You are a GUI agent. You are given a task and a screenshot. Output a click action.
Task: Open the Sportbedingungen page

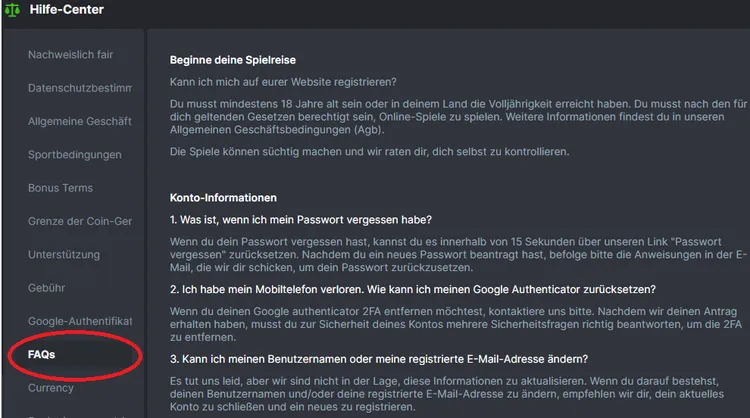(75, 155)
